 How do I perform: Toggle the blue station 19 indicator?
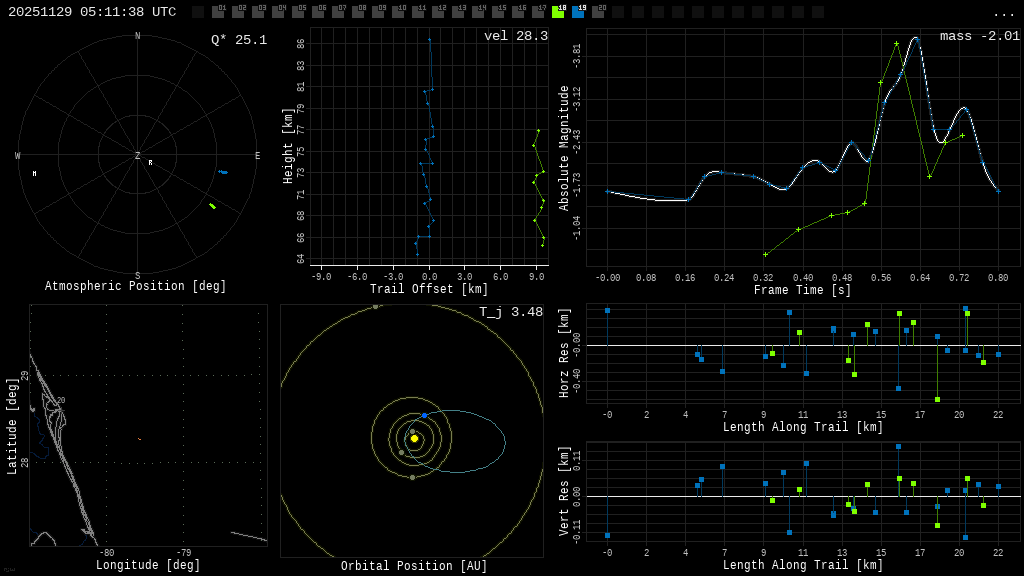coord(578,12)
